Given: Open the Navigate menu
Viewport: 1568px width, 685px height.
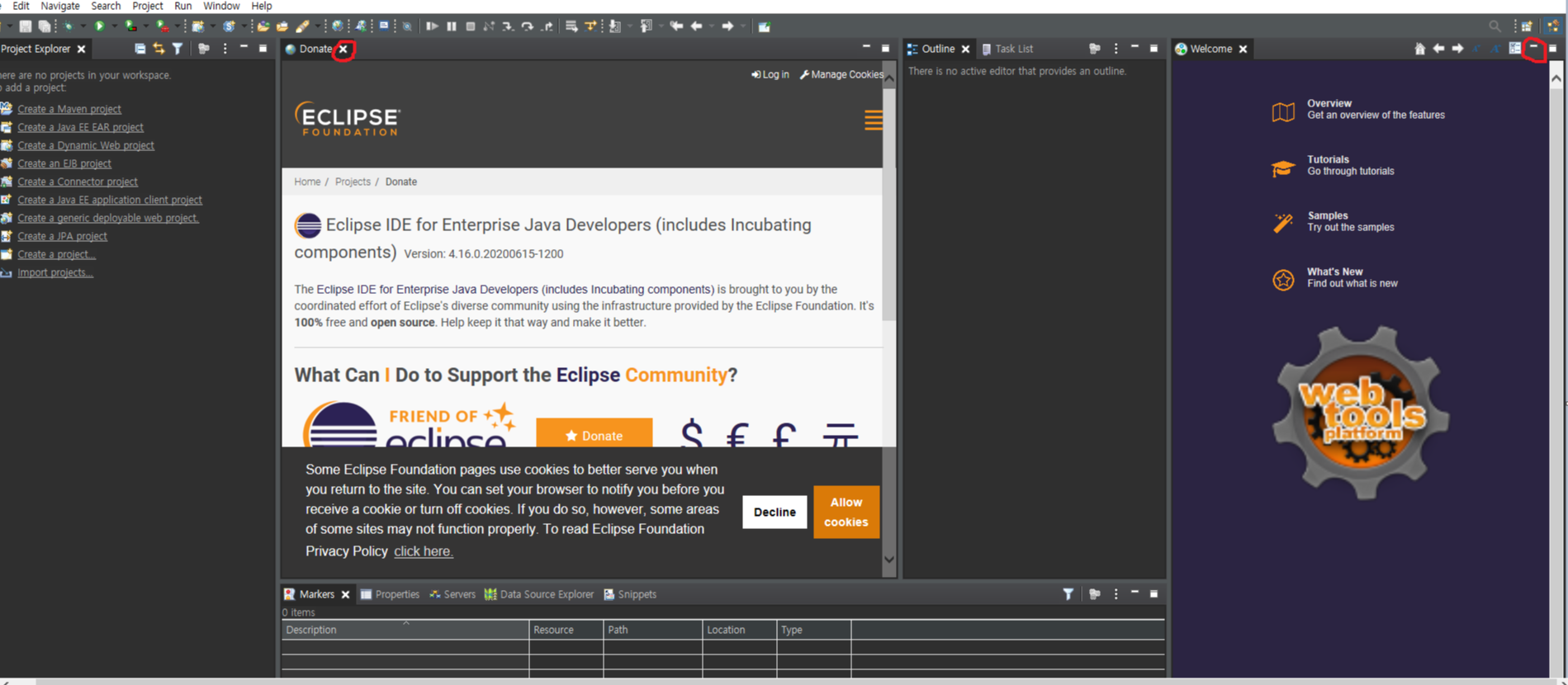Looking at the screenshot, I should pos(60,6).
